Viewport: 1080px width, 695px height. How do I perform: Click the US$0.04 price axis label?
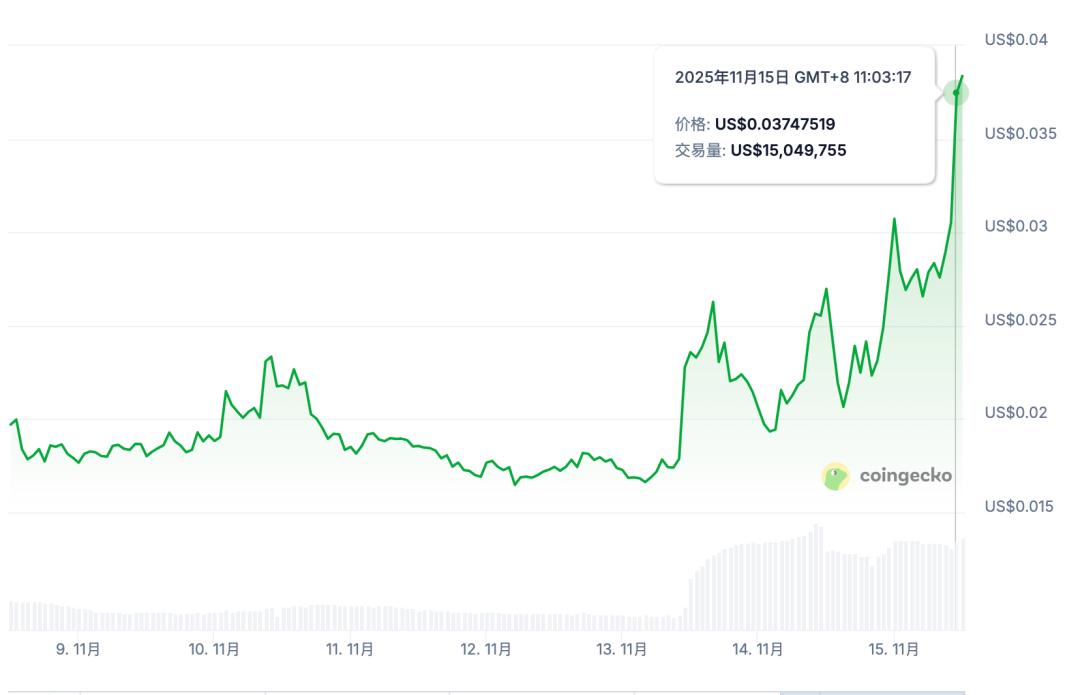[1016, 40]
